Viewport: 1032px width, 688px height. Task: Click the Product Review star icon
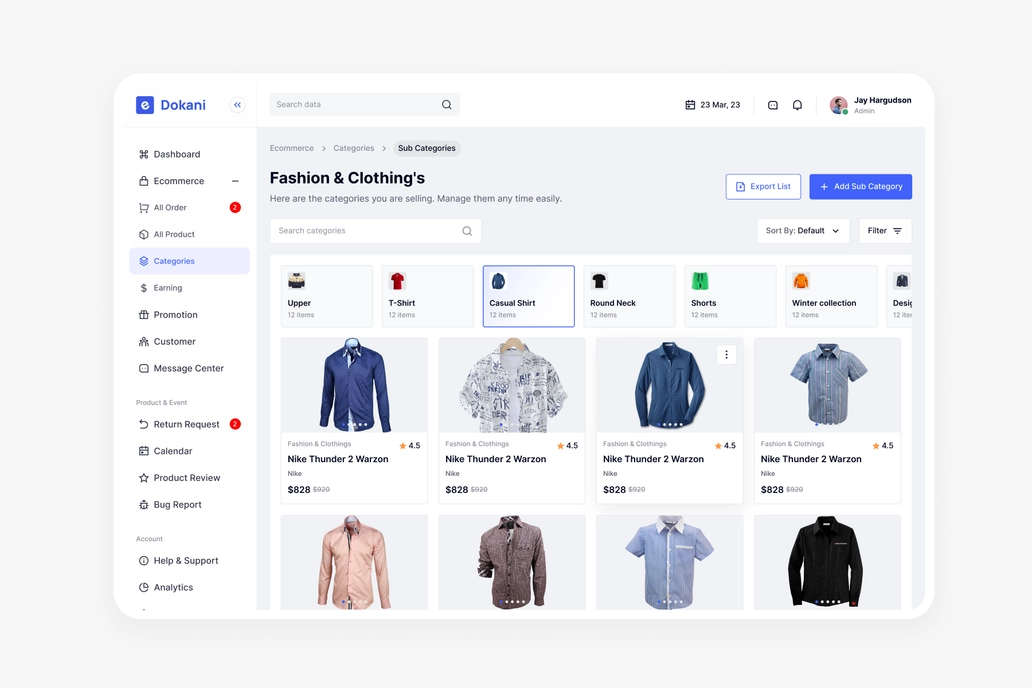coord(143,478)
